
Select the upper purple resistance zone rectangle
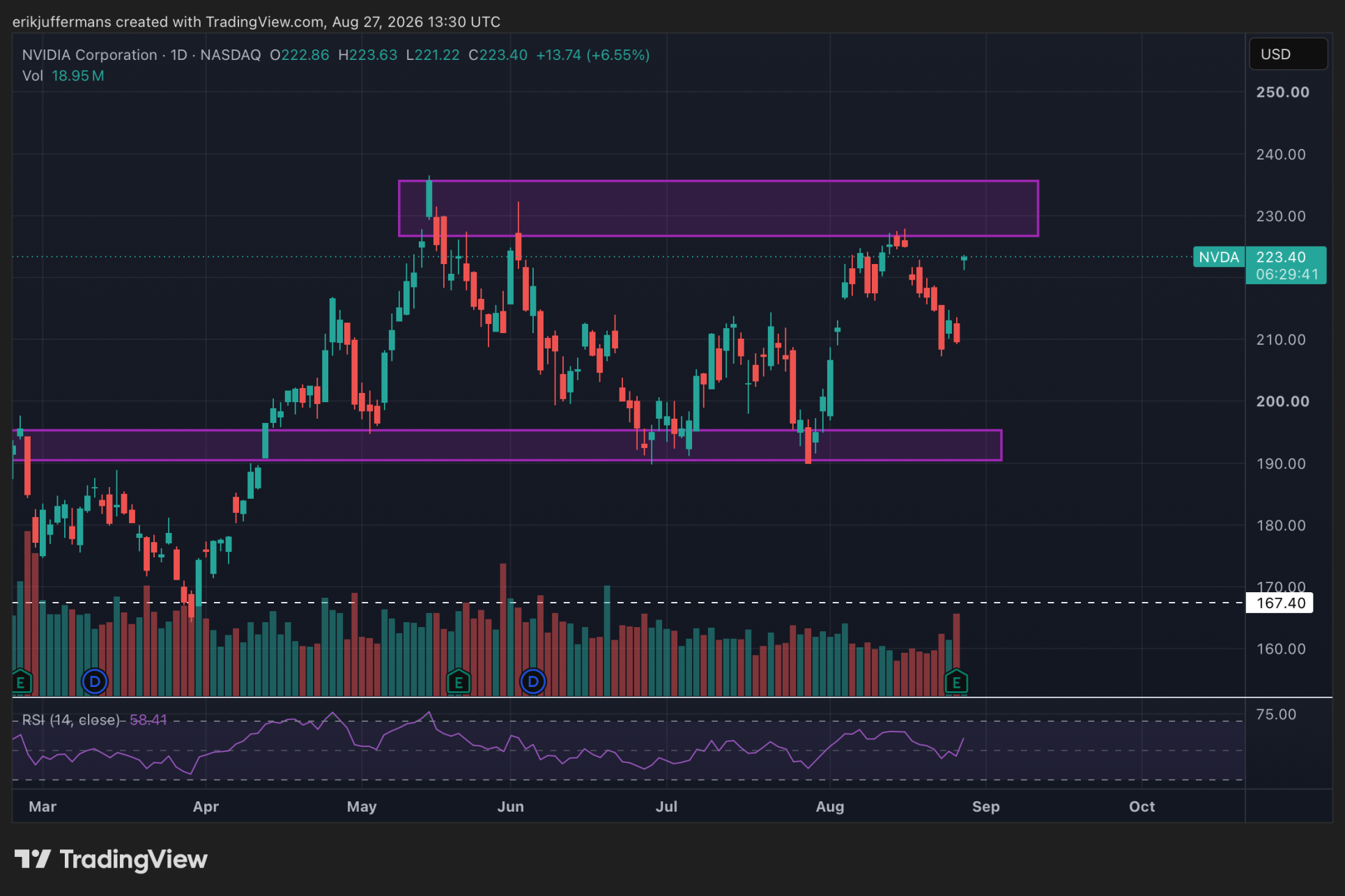pyautogui.click(x=718, y=208)
